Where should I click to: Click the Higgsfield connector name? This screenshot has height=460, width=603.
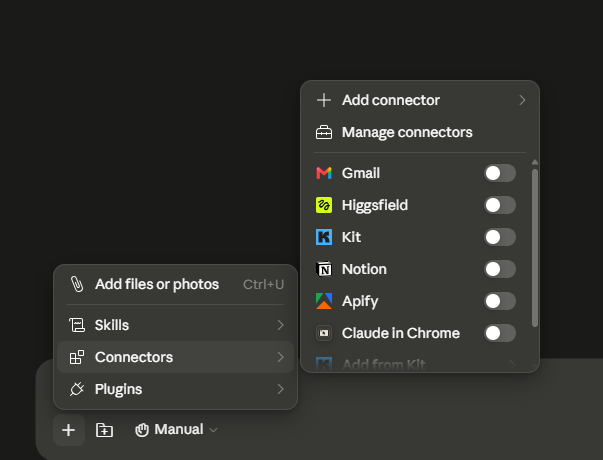(x=375, y=205)
